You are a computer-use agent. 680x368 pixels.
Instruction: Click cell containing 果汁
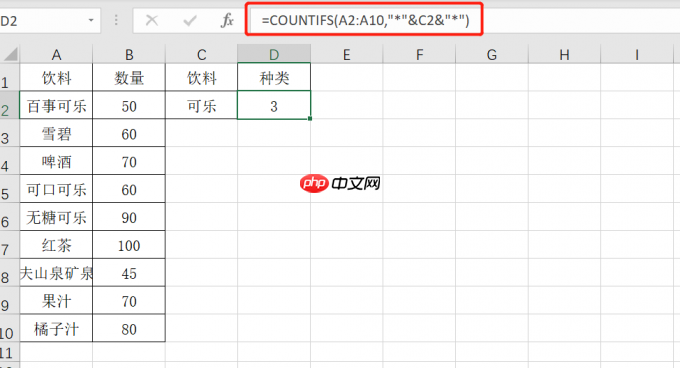(56, 300)
